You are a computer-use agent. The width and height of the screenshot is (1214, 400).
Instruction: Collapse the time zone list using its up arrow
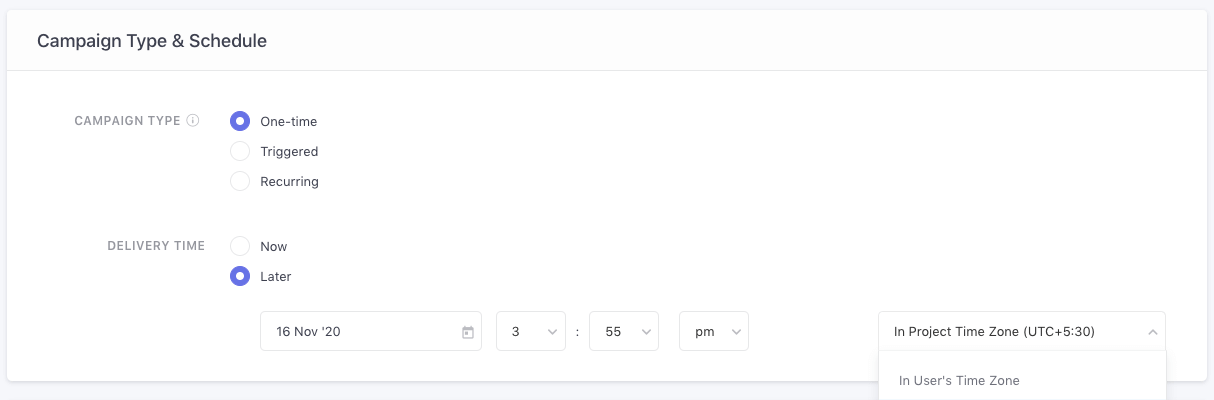(1152, 332)
